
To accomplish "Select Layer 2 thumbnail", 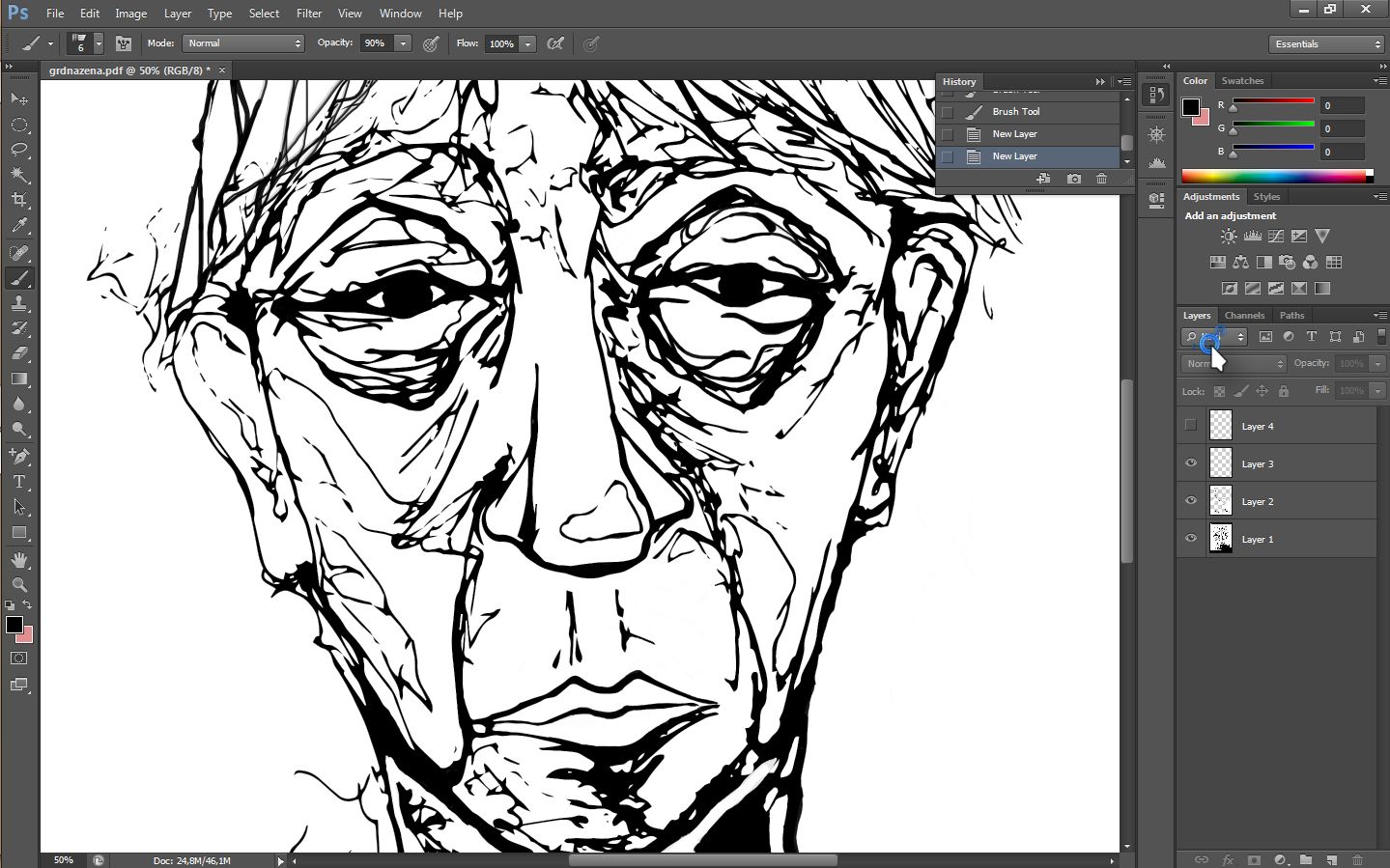I will point(1221,501).
